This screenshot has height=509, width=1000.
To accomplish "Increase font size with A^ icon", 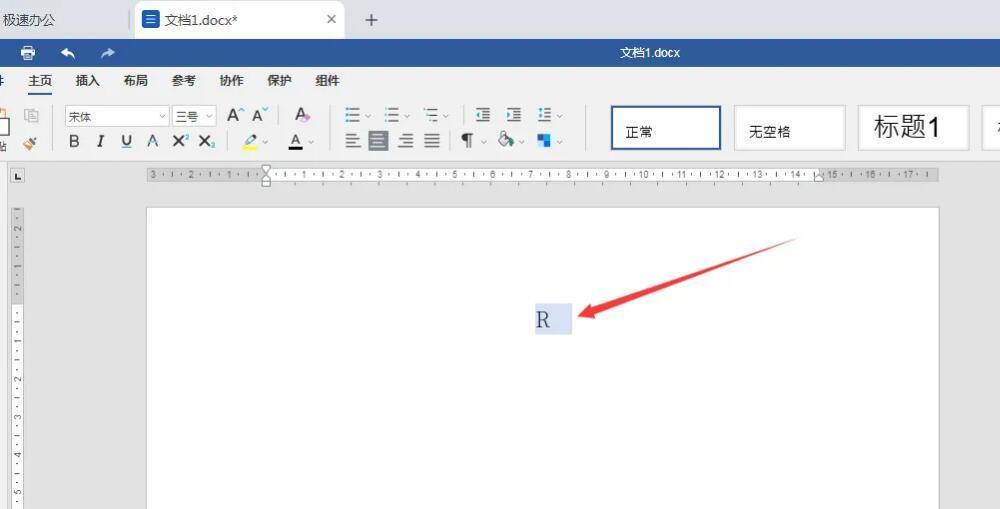I will click(234, 116).
